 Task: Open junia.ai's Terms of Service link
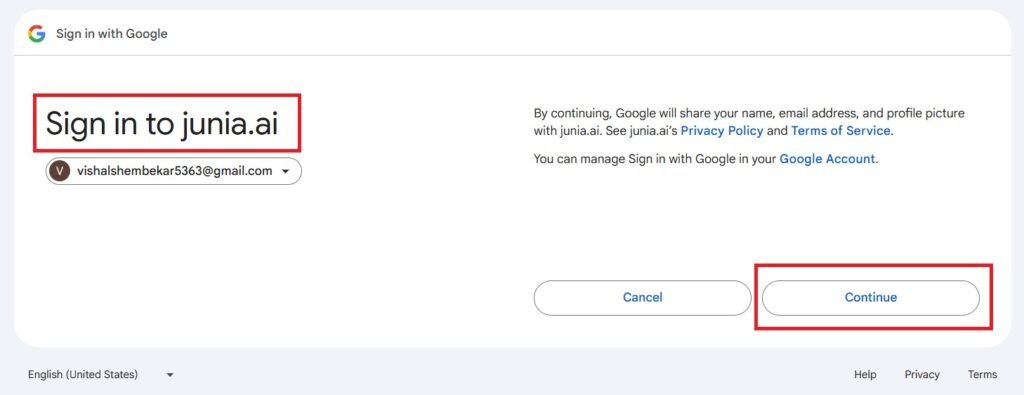(x=840, y=131)
